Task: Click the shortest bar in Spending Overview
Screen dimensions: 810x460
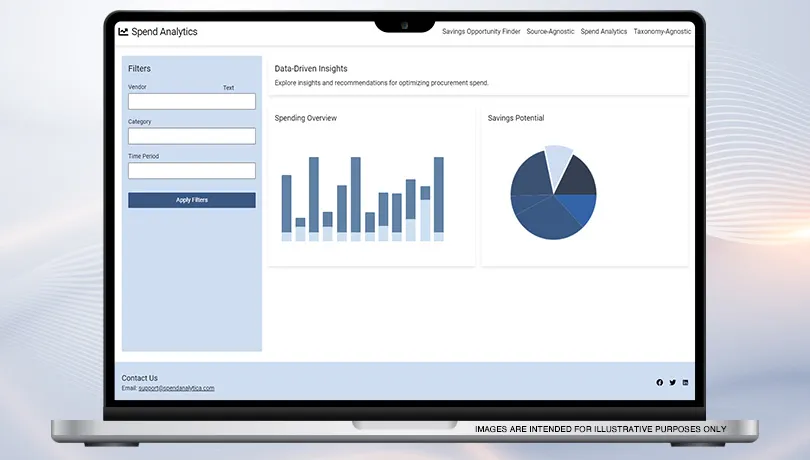Action: [x=300, y=228]
